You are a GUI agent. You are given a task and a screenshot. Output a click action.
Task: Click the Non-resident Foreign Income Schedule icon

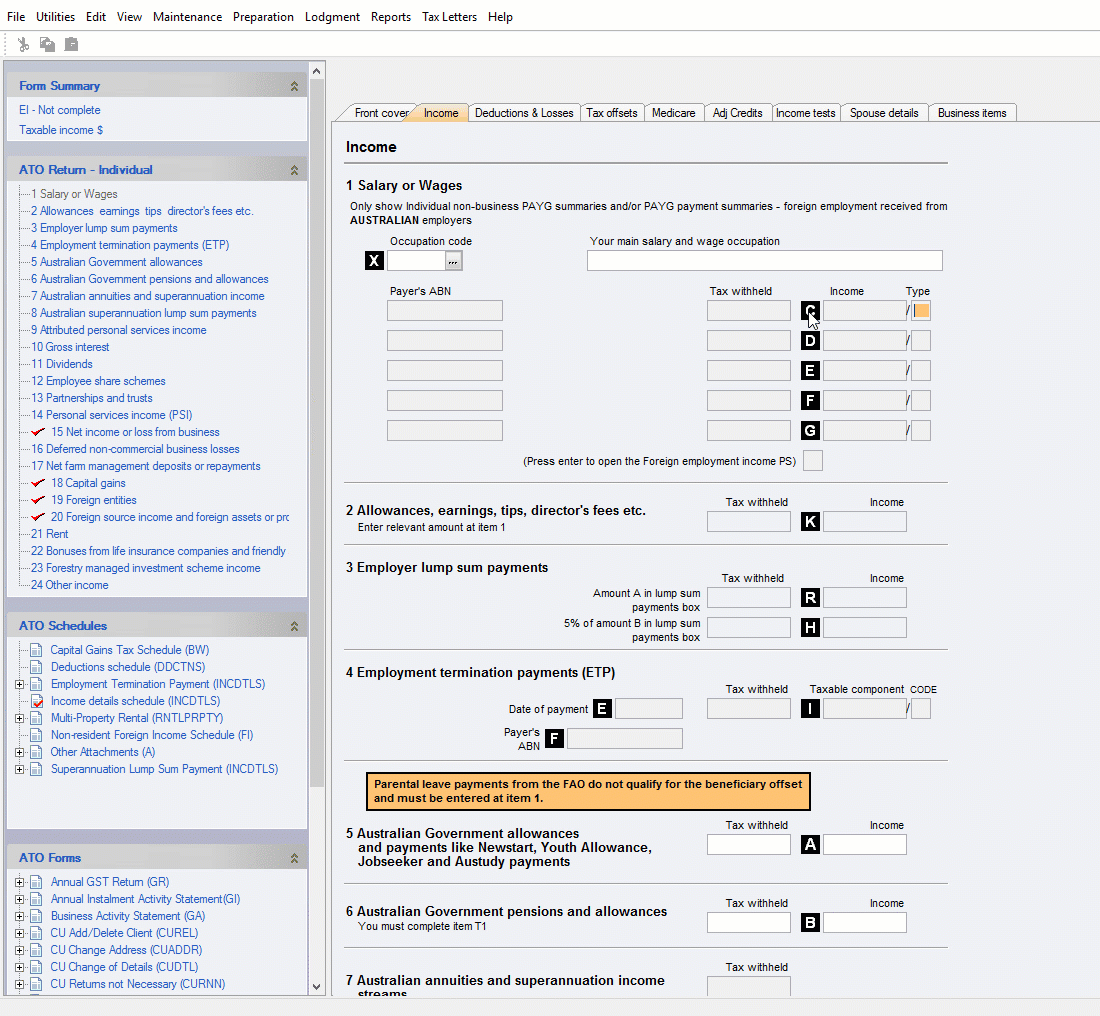(x=36, y=735)
